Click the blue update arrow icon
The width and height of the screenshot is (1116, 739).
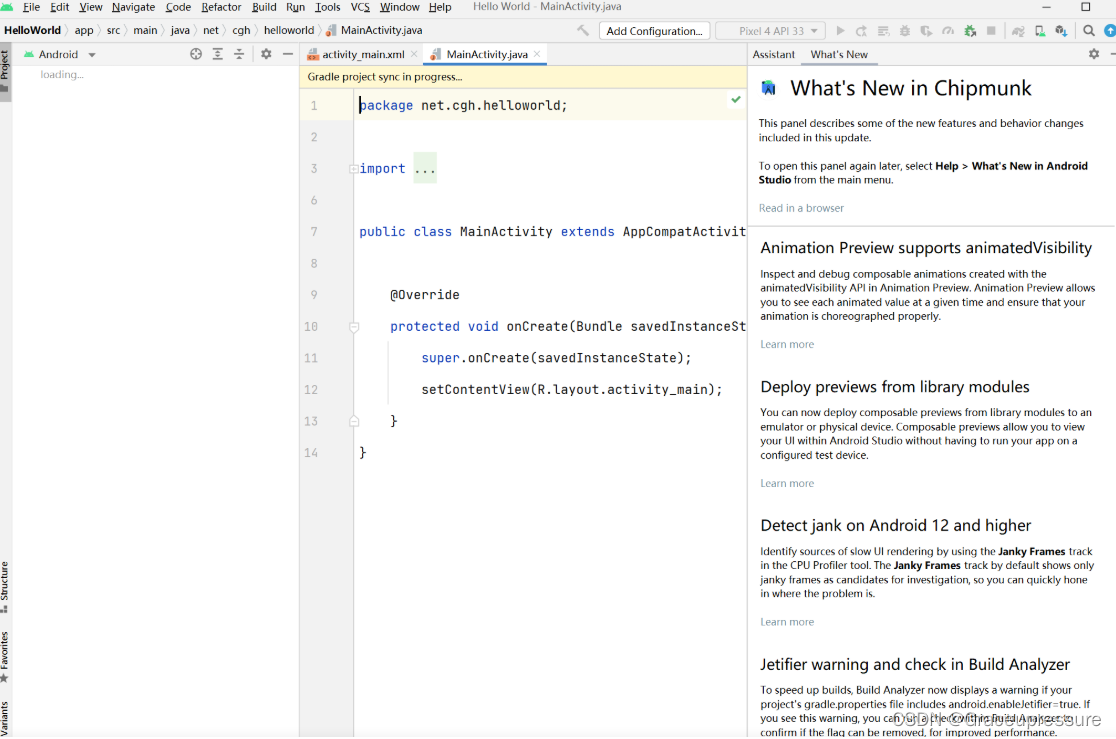(x=1110, y=31)
